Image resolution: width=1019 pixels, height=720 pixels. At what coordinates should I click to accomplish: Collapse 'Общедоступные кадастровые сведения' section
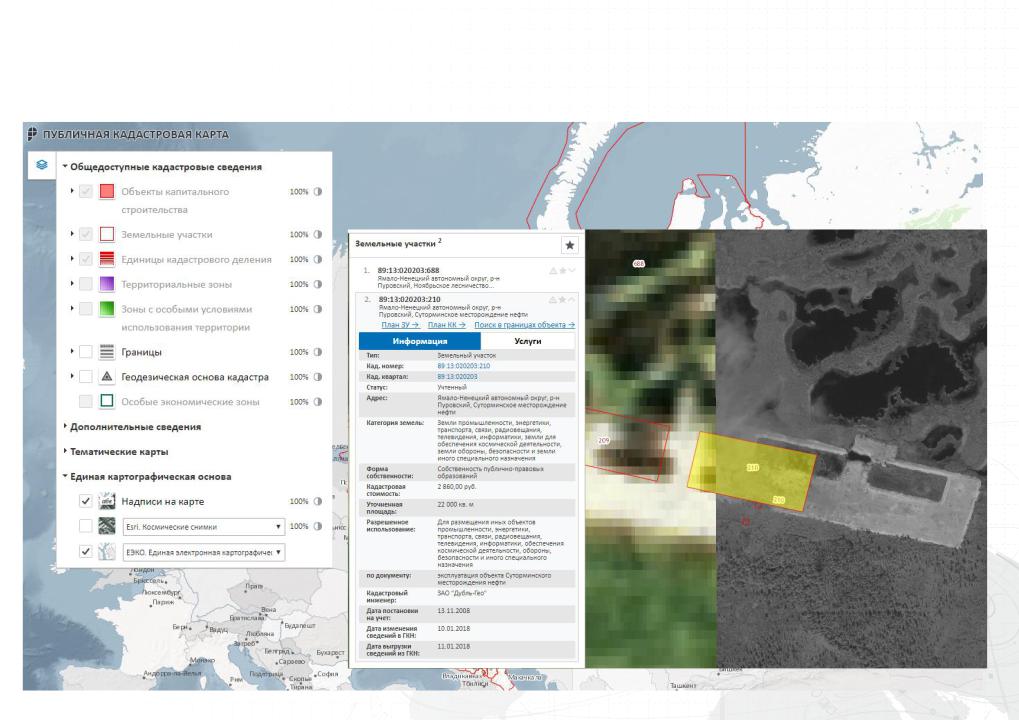65,166
